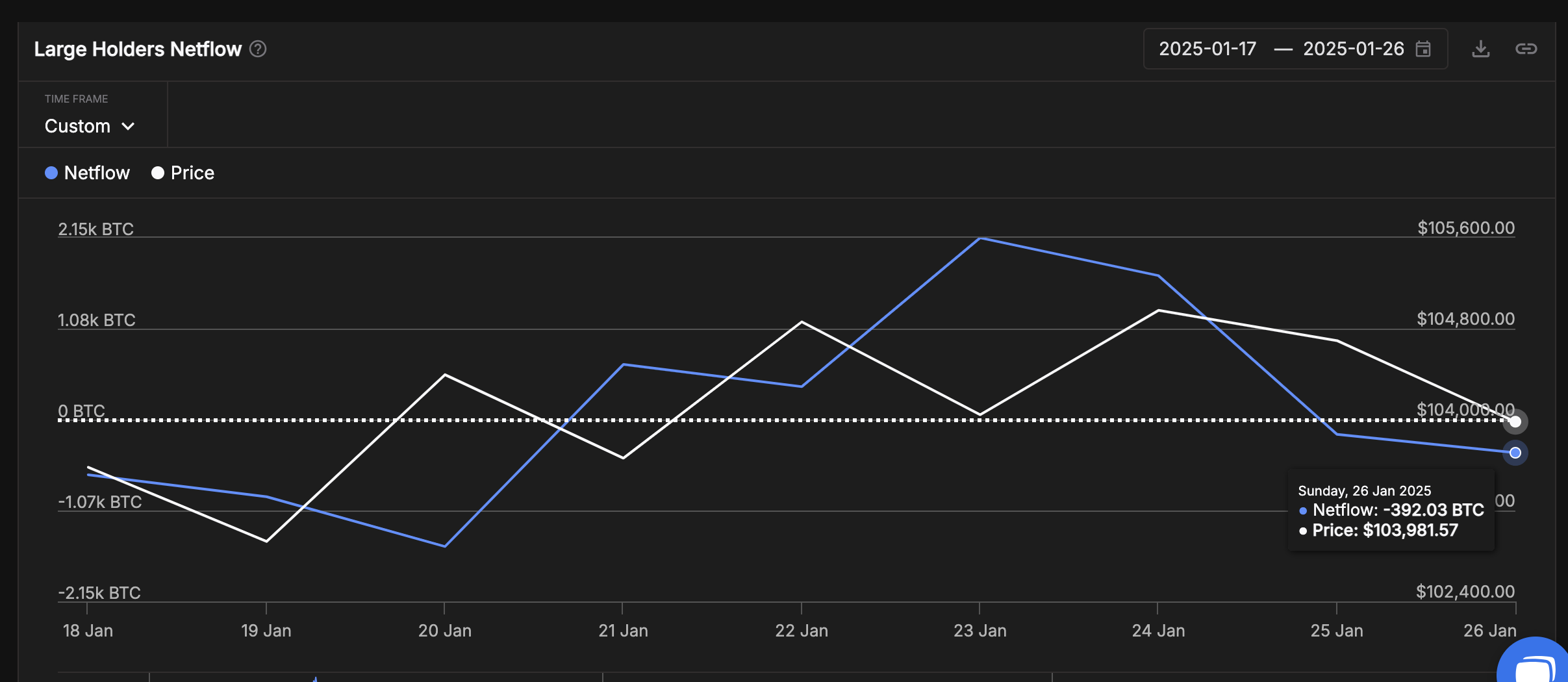Click the tooltip Netflow -392.03 BTC value

point(1434,510)
